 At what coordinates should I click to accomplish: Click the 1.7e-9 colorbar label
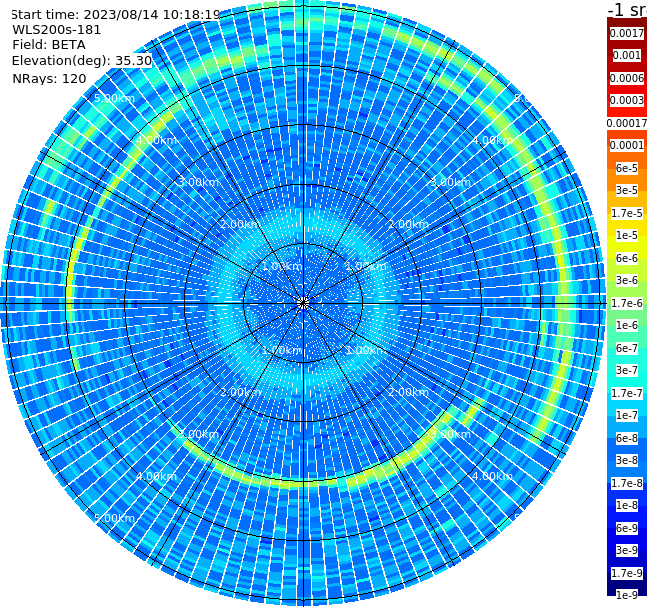coord(627,573)
